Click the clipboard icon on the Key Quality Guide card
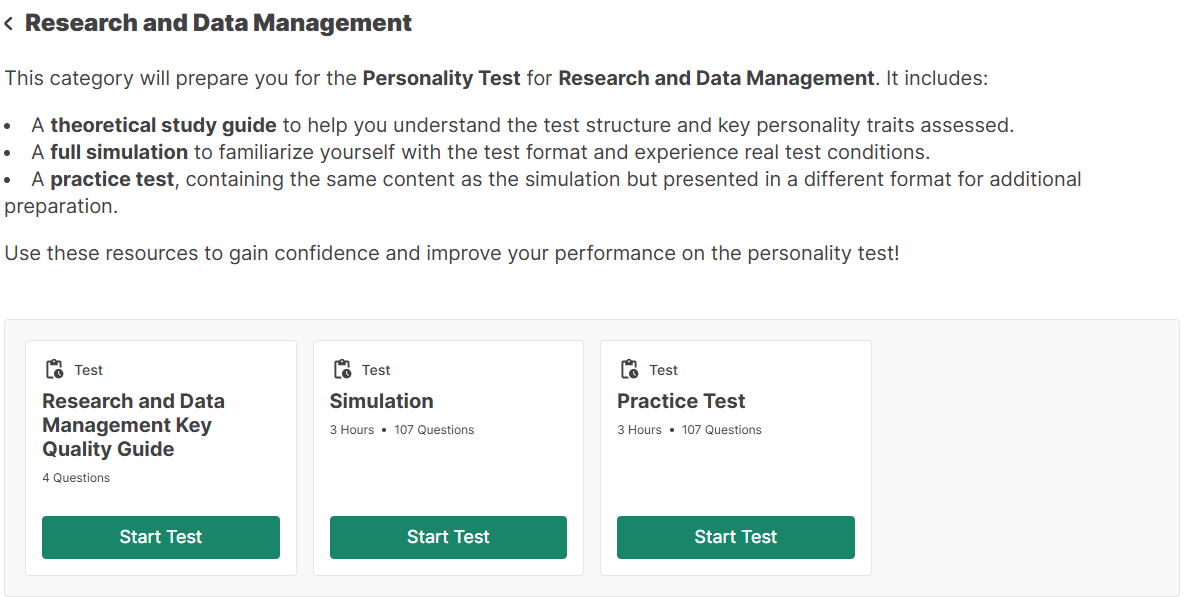The height and width of the screenshot is (597, 1185). click(55, 370)
